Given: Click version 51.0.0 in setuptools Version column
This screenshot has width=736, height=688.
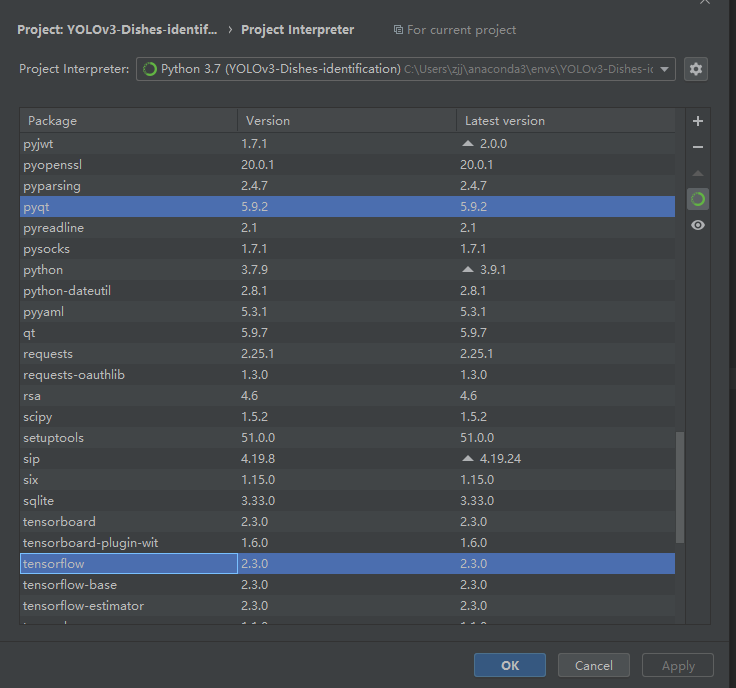Looking at the screenshot, I should [x=258, y=437].
